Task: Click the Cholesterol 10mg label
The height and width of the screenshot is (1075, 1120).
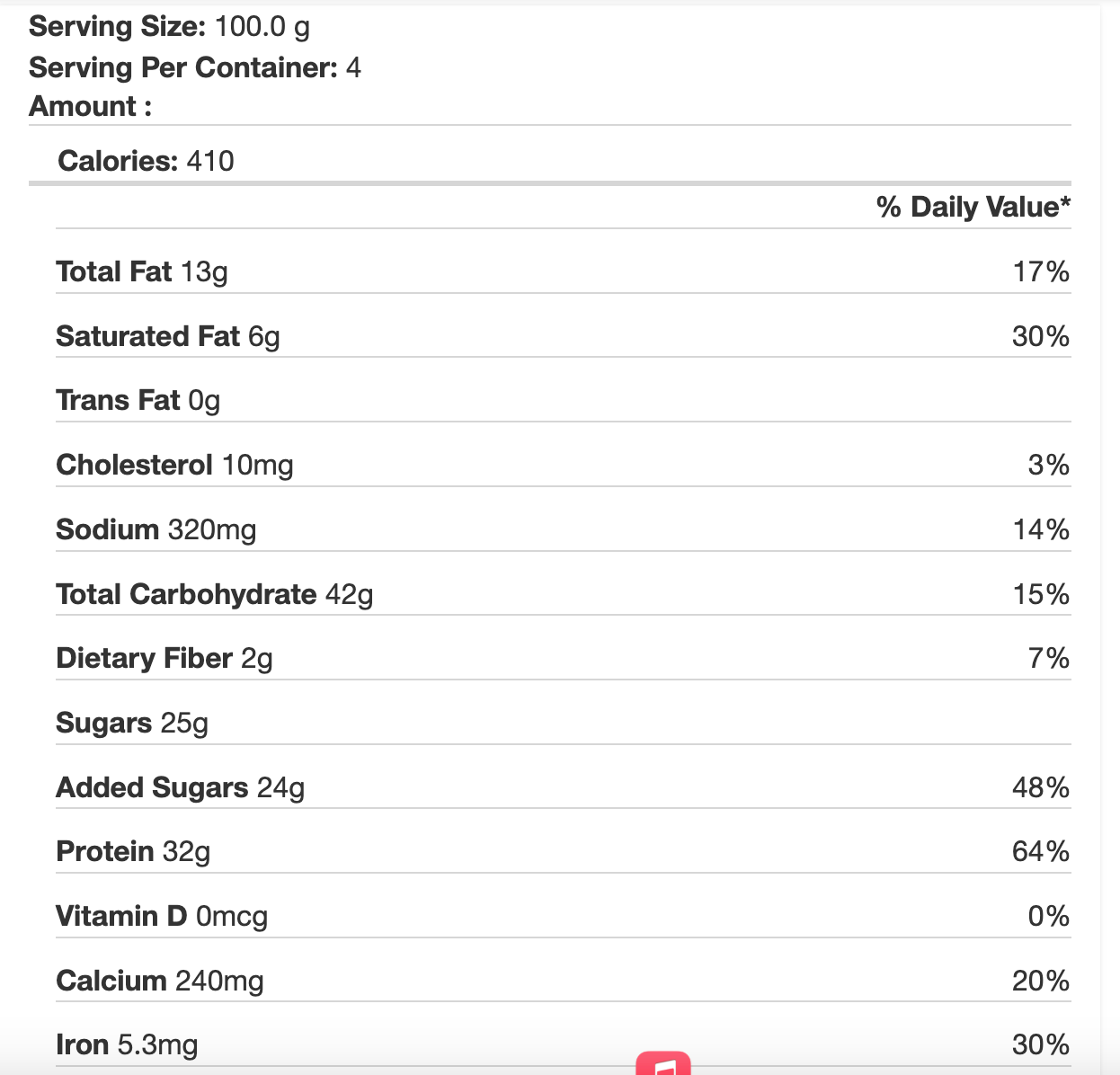Action: point(174,465)
